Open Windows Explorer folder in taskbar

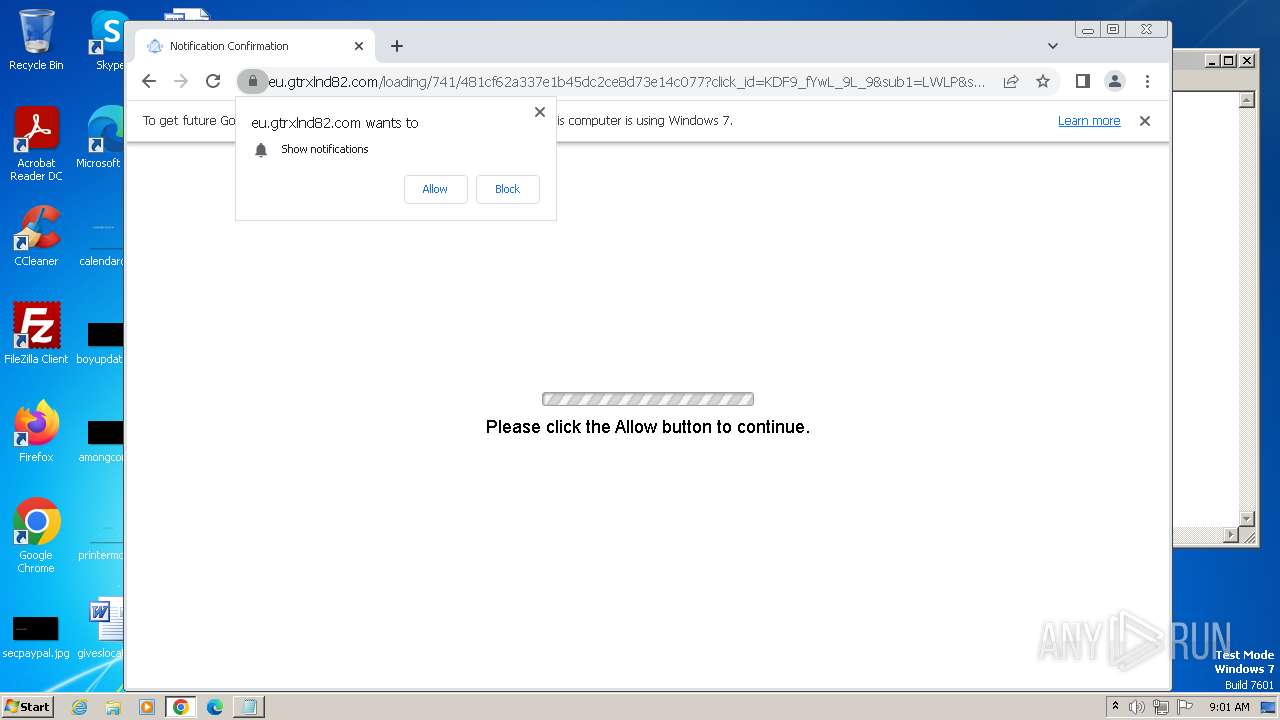113,707
